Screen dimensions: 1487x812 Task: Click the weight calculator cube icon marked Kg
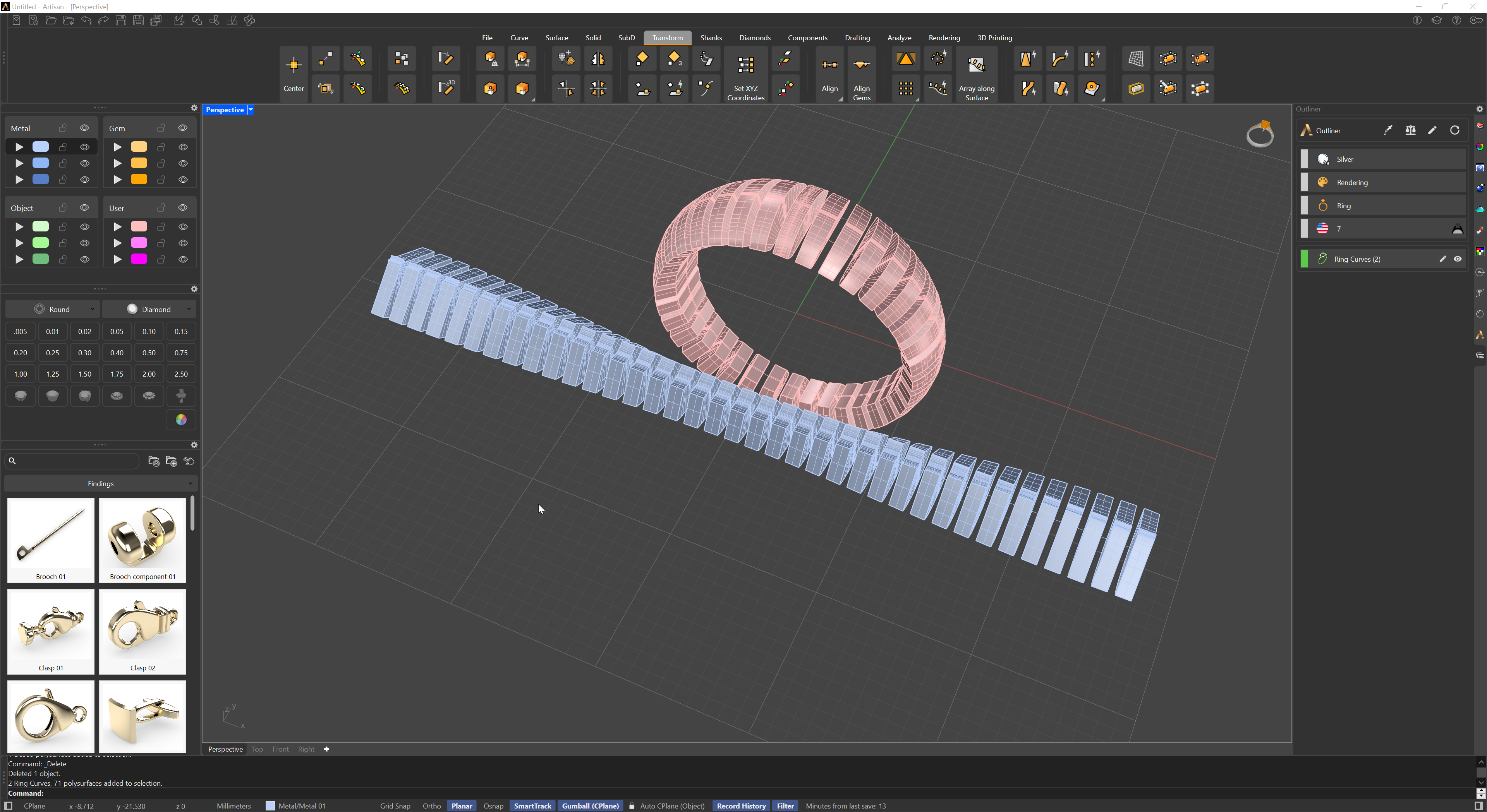(x=490, y=59)
